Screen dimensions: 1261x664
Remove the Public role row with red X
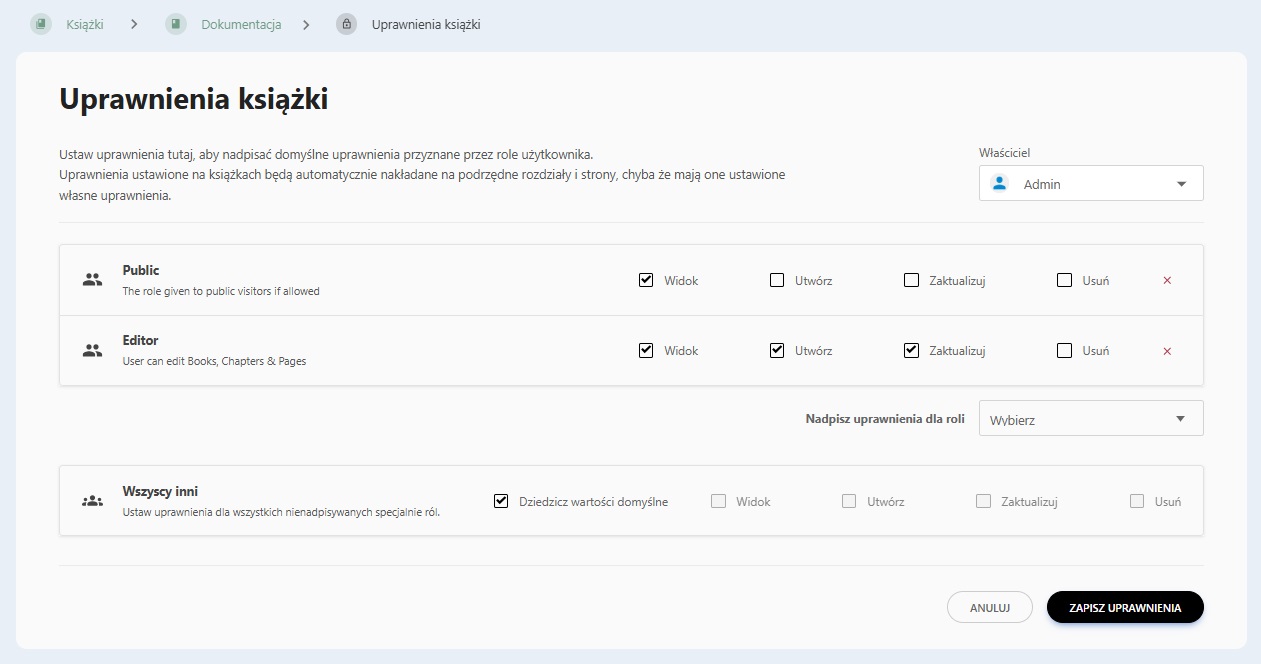tap(1167, 281)
